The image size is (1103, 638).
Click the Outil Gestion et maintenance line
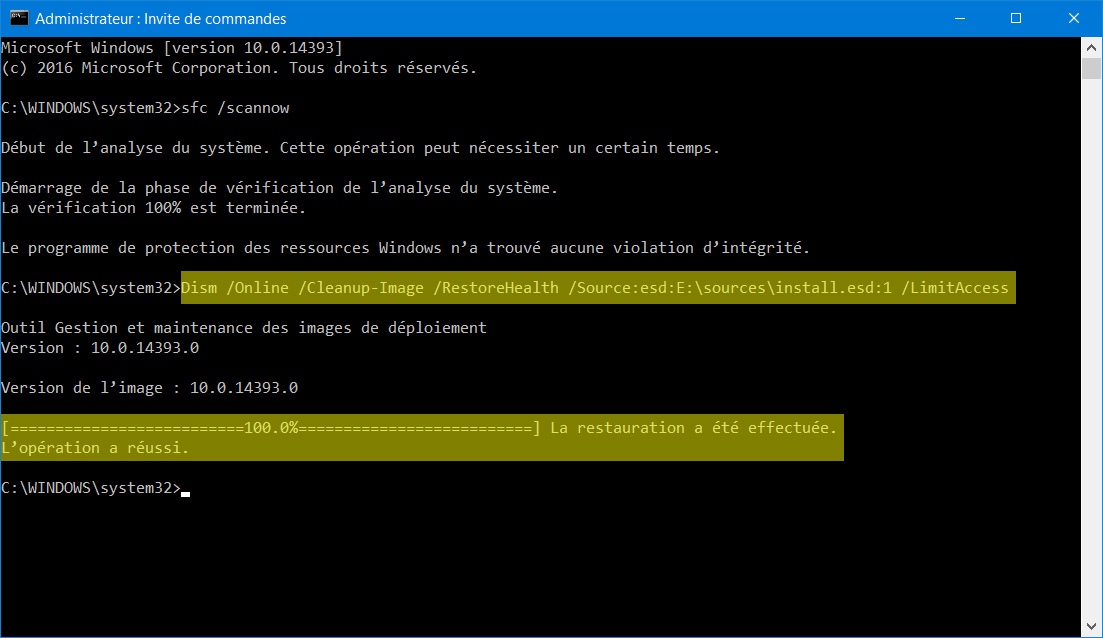tap(244, 328)
